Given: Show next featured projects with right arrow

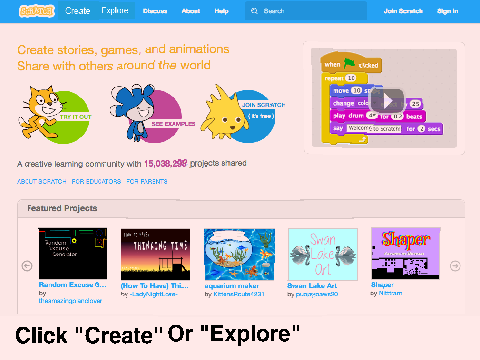Looking at the screenshot, I should [x=455, y=266].
